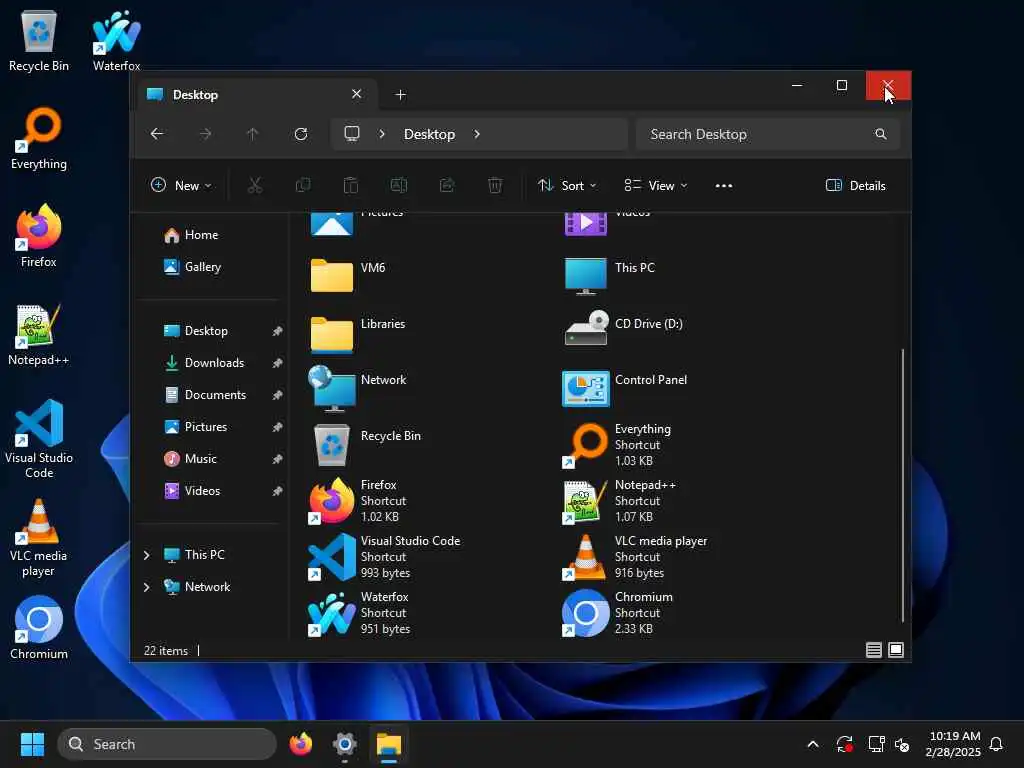Open Gallery in navigation pane
The width and height of the screenshot is (1024, 768).
(202, 267)
